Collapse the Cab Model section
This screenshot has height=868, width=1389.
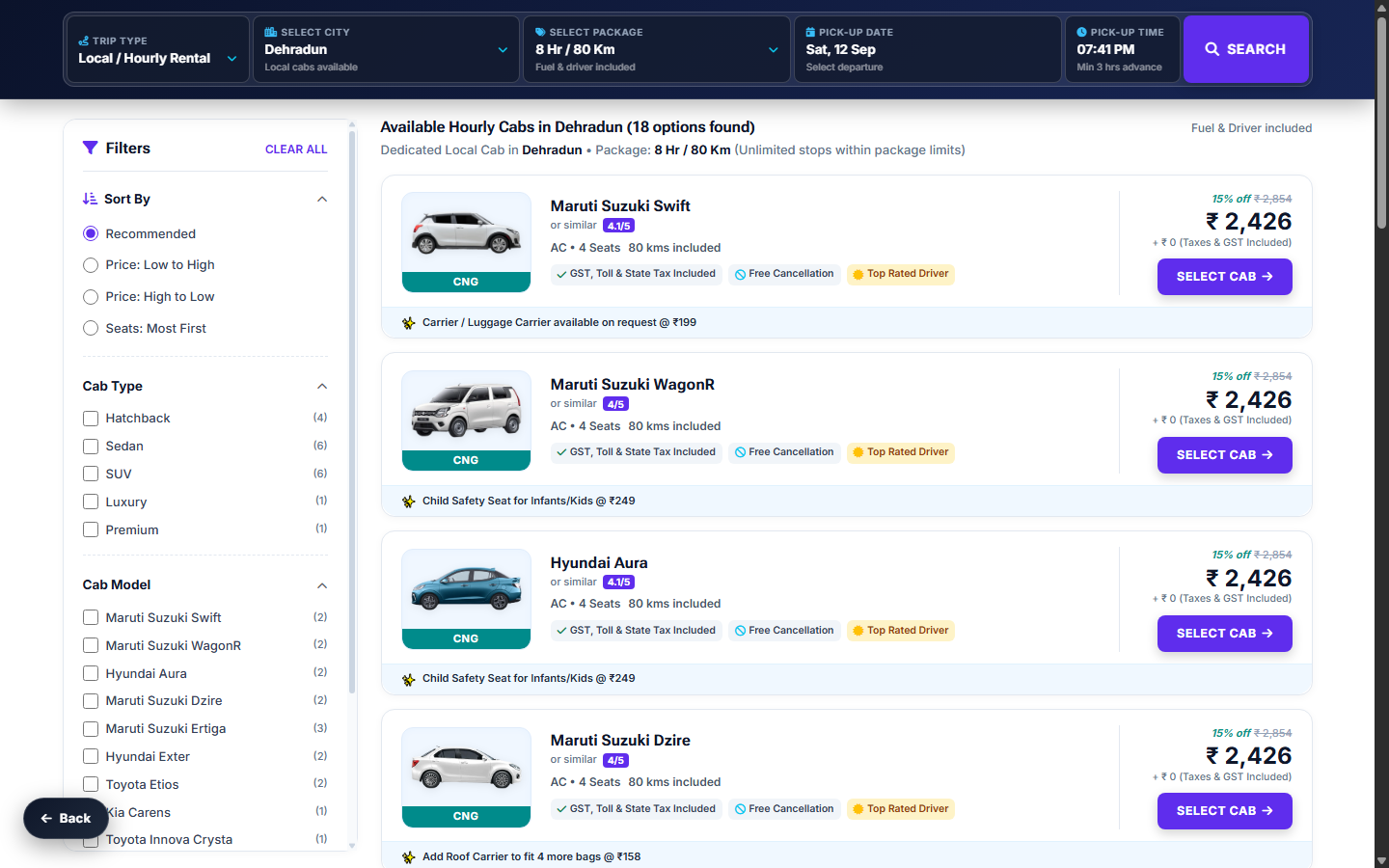point(322,585)
